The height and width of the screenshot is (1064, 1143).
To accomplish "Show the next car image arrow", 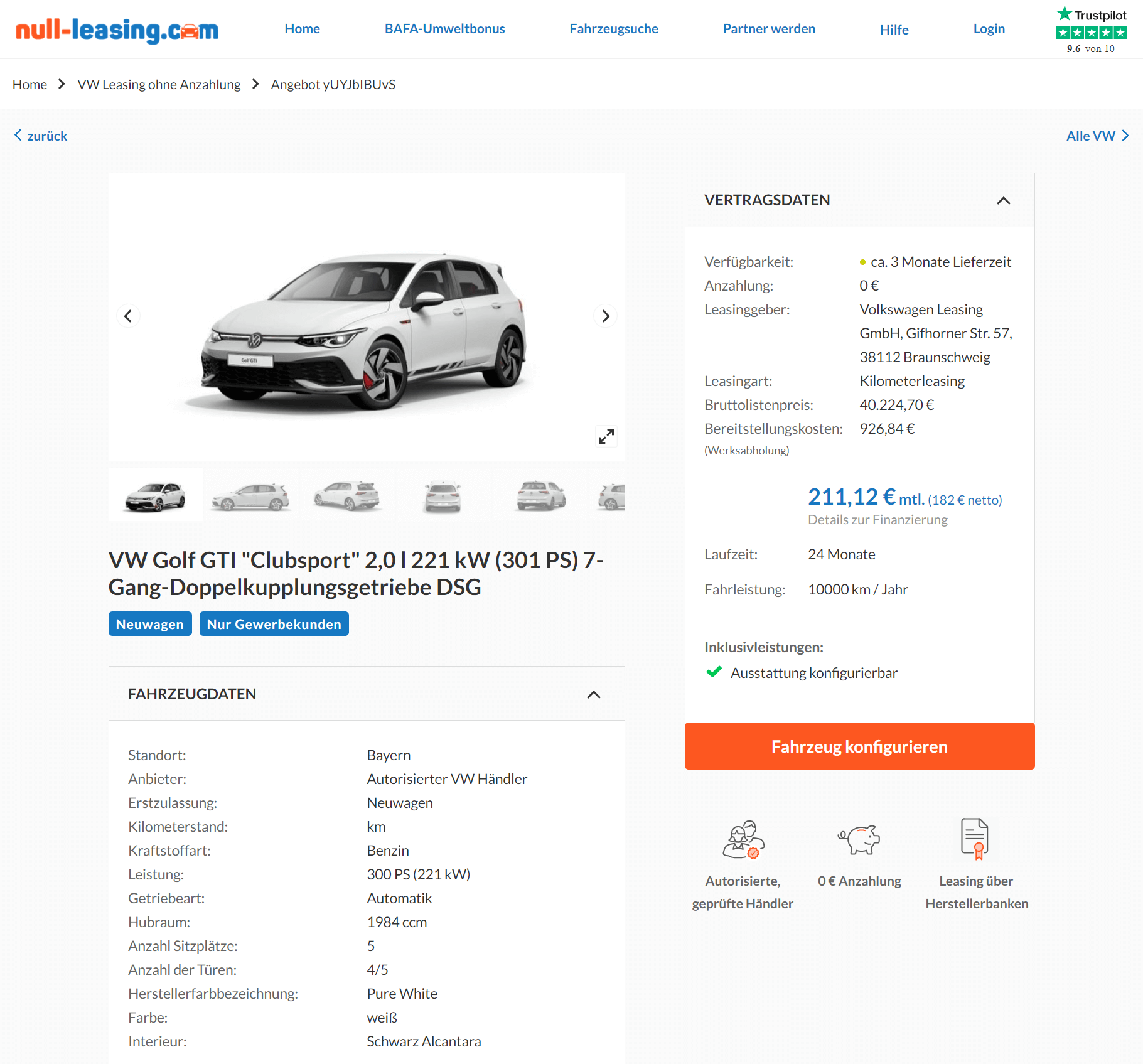I will coord(605,316).
